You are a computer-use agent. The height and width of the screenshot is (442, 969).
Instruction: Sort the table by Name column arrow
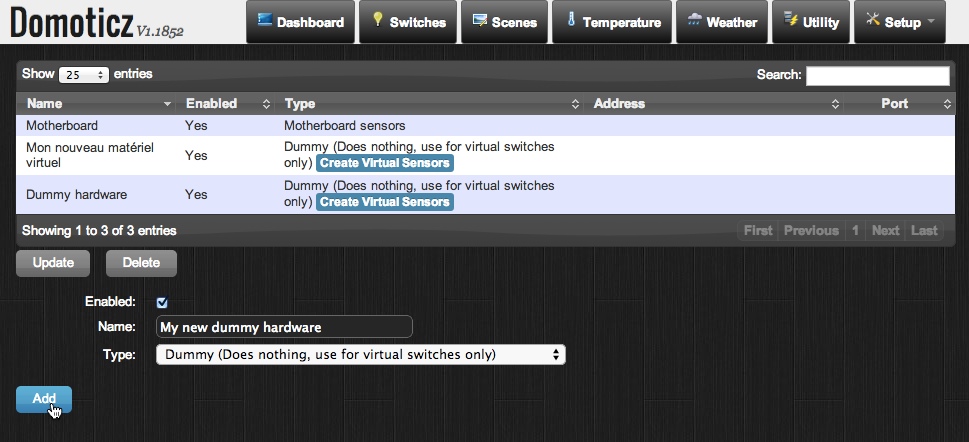coord(167,104)
